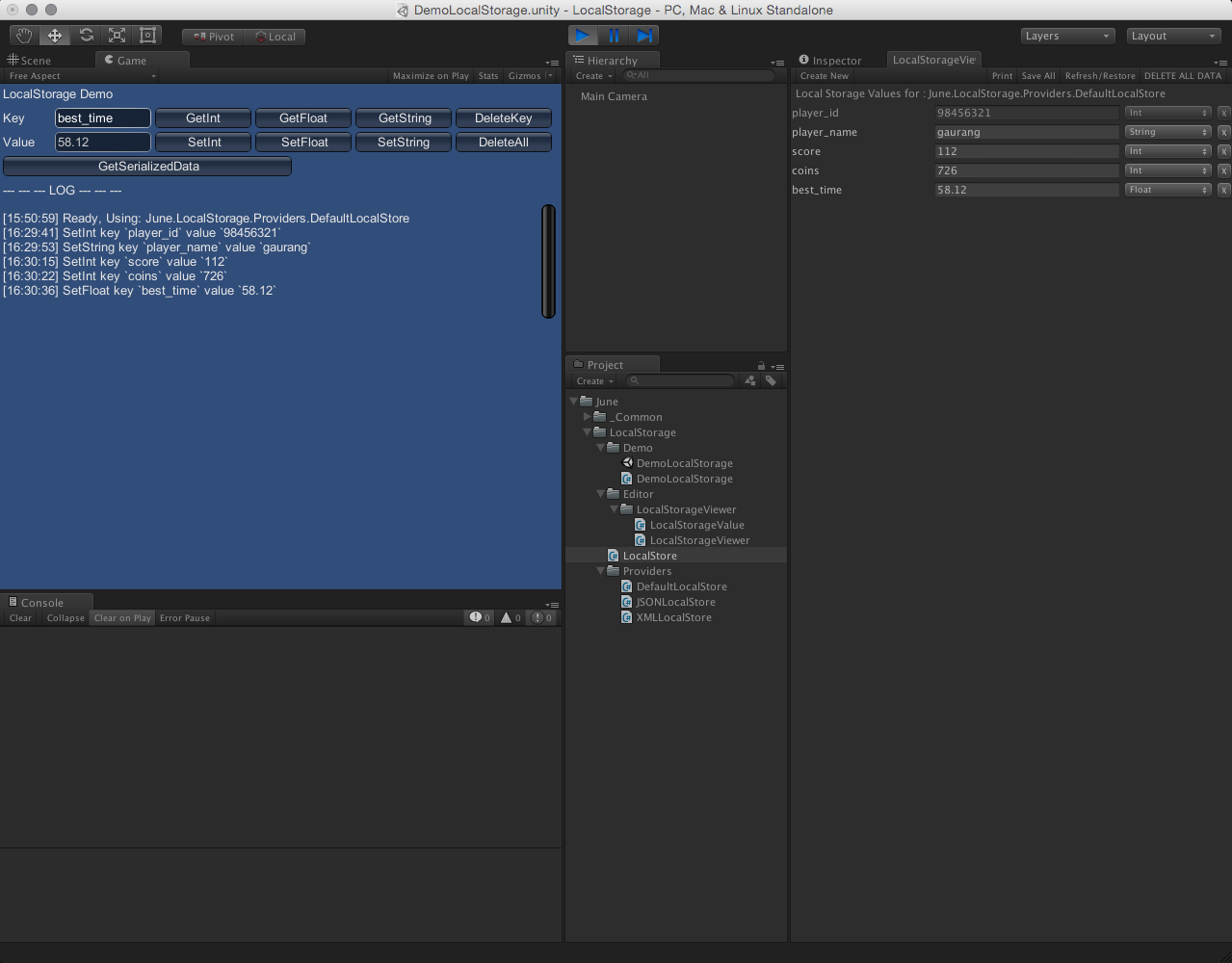Screen dimensions: 1232x963
Task: Click the Step frame button
Action: [644, 36]
